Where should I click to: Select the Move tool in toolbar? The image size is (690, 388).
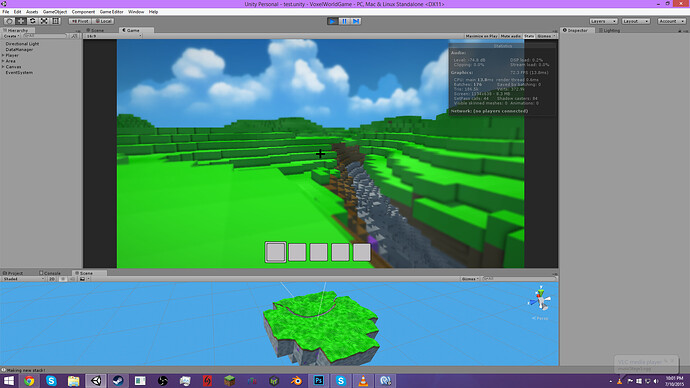coord(21,21)
